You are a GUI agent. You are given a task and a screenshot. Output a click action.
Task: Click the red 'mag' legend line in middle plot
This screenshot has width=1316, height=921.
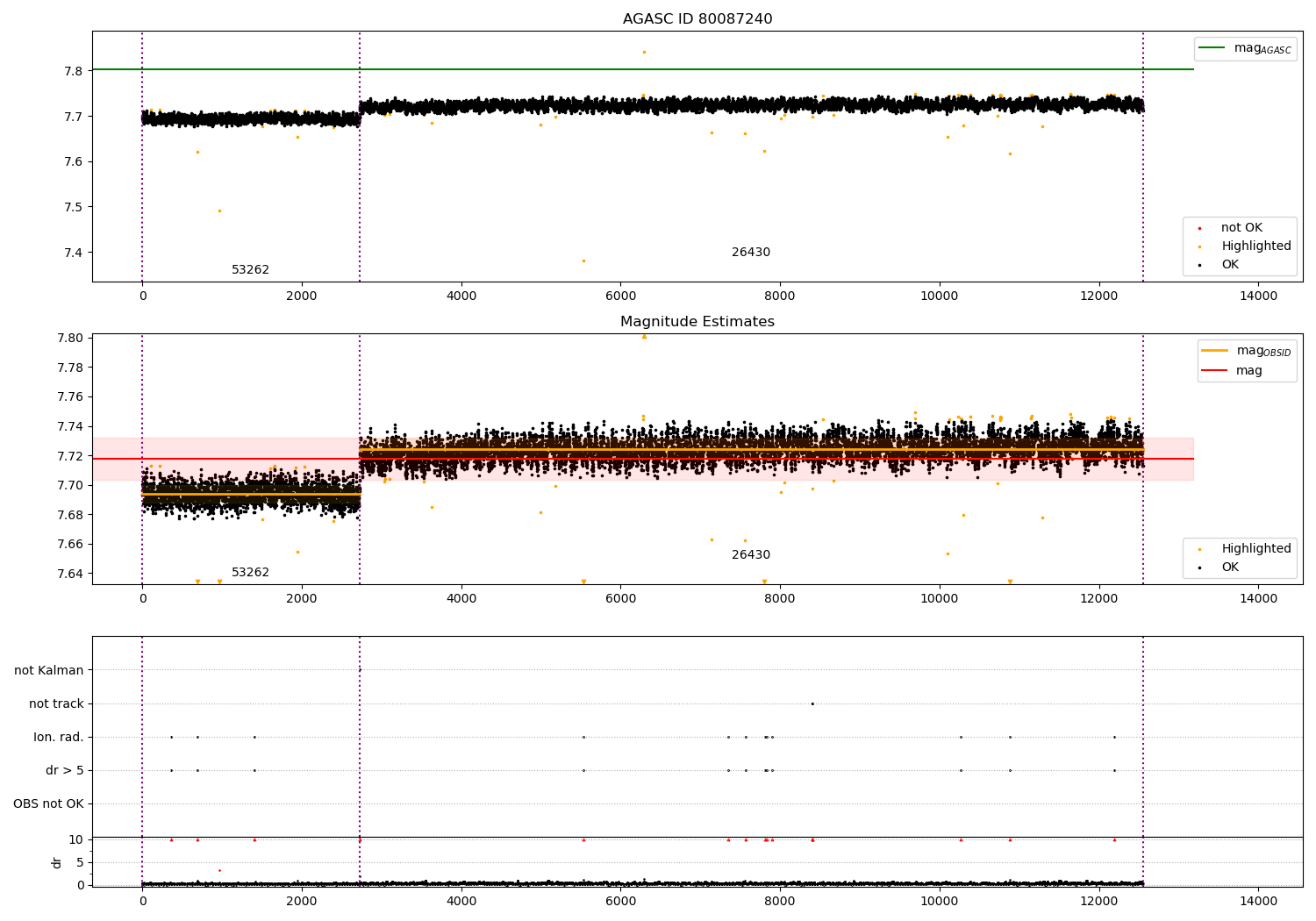(x=1214, y=371)
